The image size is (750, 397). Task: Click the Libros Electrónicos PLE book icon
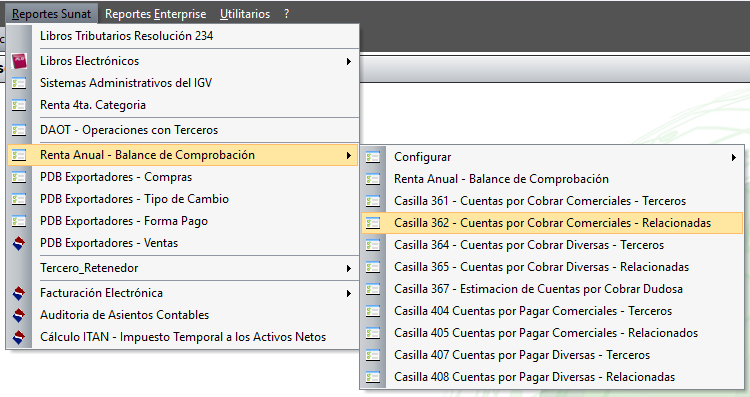pos(19,61)
